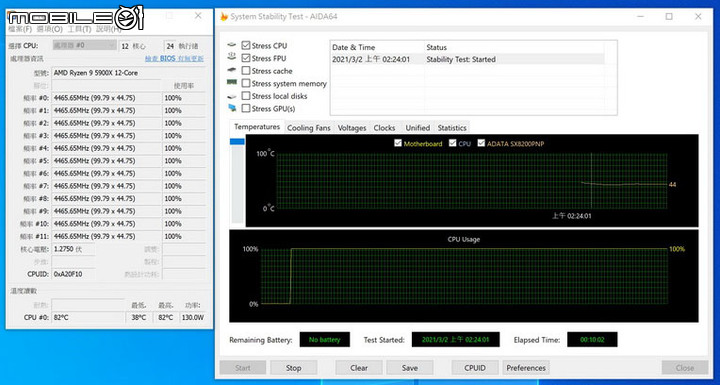
Task: Click the Test Started timestamp display
Action: [x=456, y=340]
